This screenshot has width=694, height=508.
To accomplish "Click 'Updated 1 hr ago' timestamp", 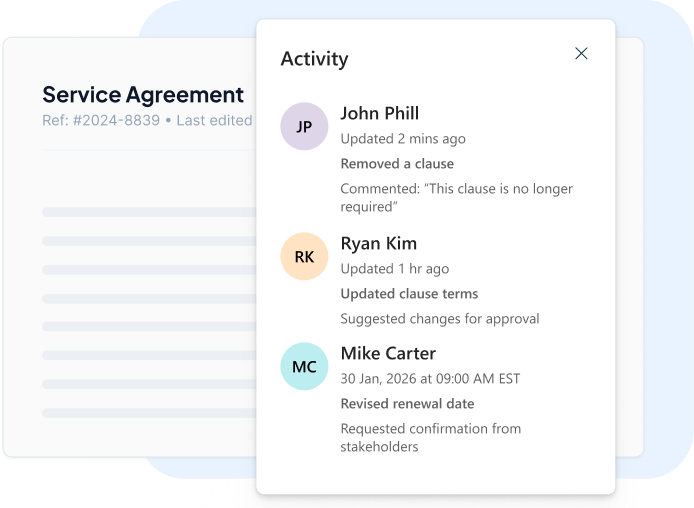I will tap(394, 269).
